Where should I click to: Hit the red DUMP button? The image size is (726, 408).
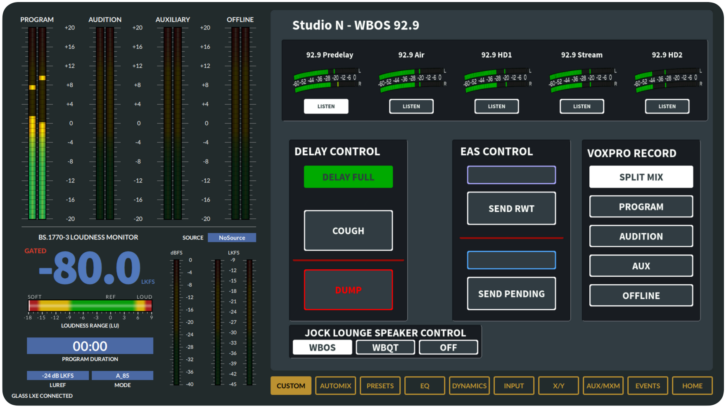point(348,290)
